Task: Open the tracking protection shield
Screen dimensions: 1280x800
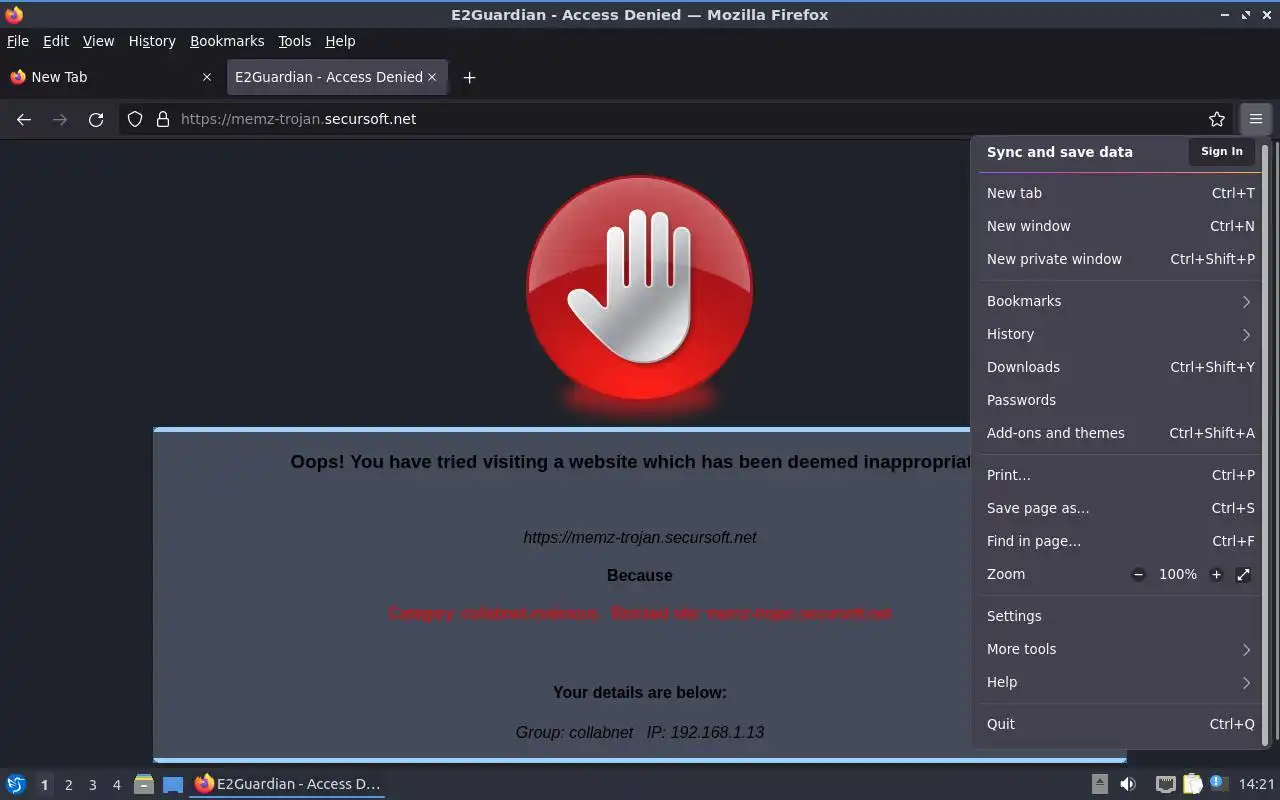Action: coord(135,119)
